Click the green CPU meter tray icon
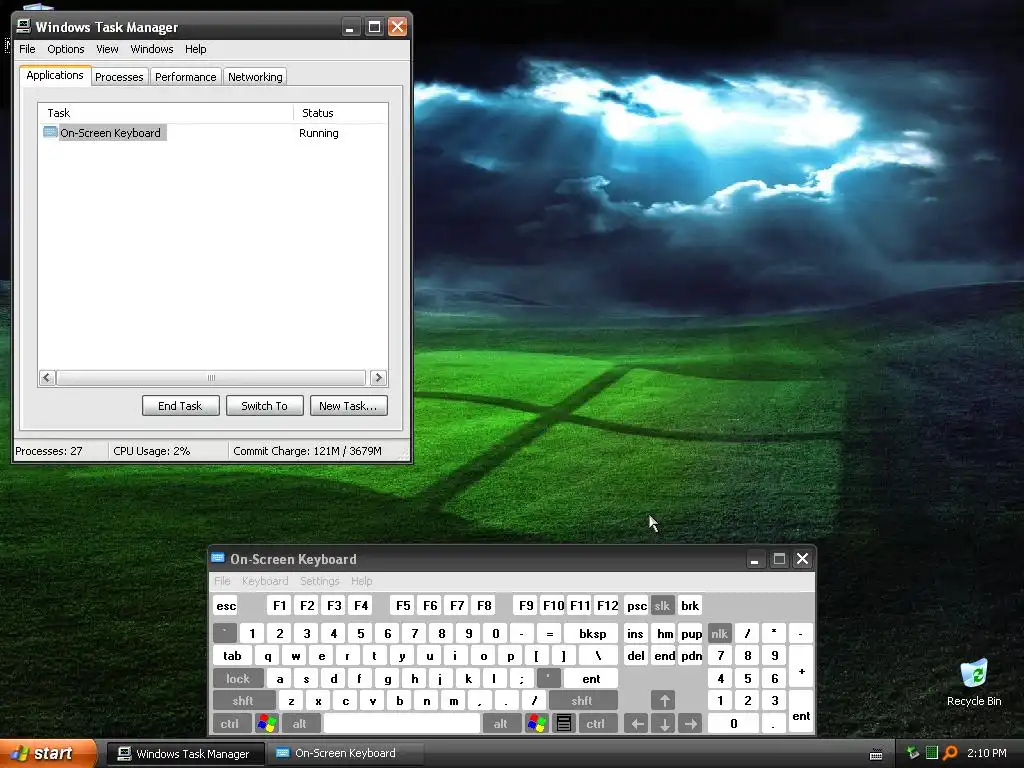Screen dimensions: 1024x768 tap(932, 753)
